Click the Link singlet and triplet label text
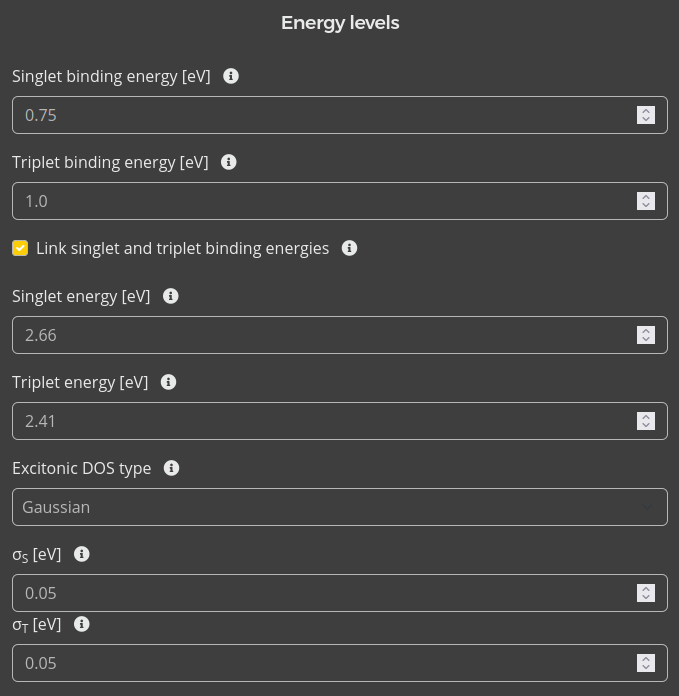The width and height of the screenshot is (679, 696). tap(182, 248)
